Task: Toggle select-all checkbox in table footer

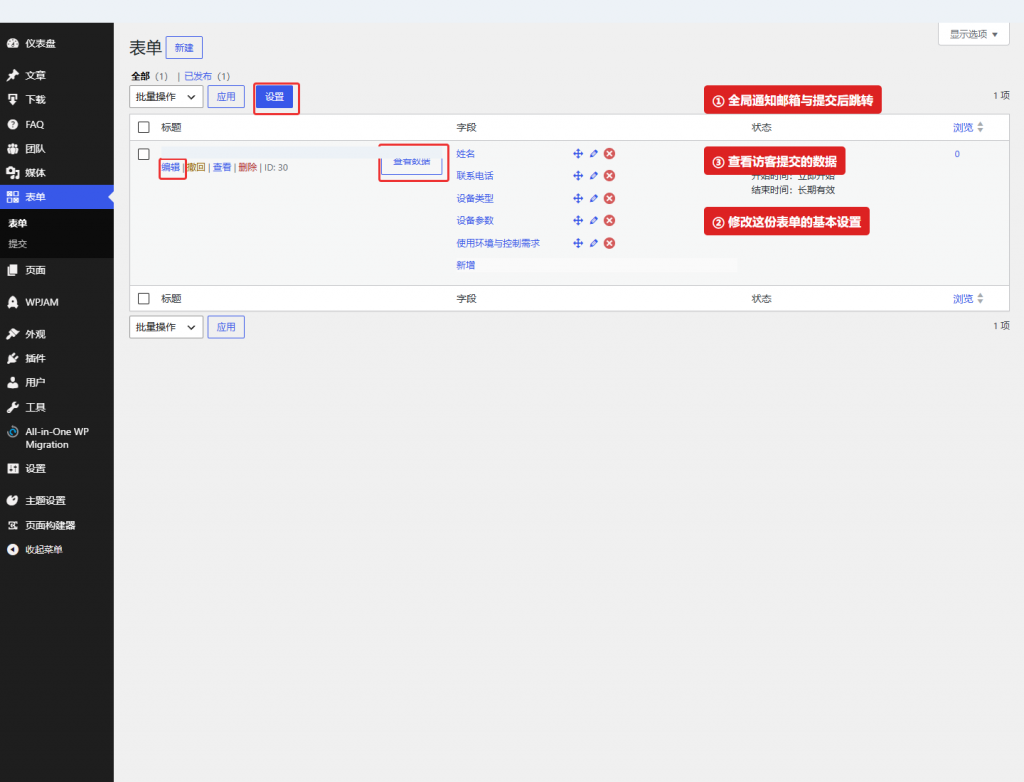Action: pyautogui.click(x=144, y=299)
